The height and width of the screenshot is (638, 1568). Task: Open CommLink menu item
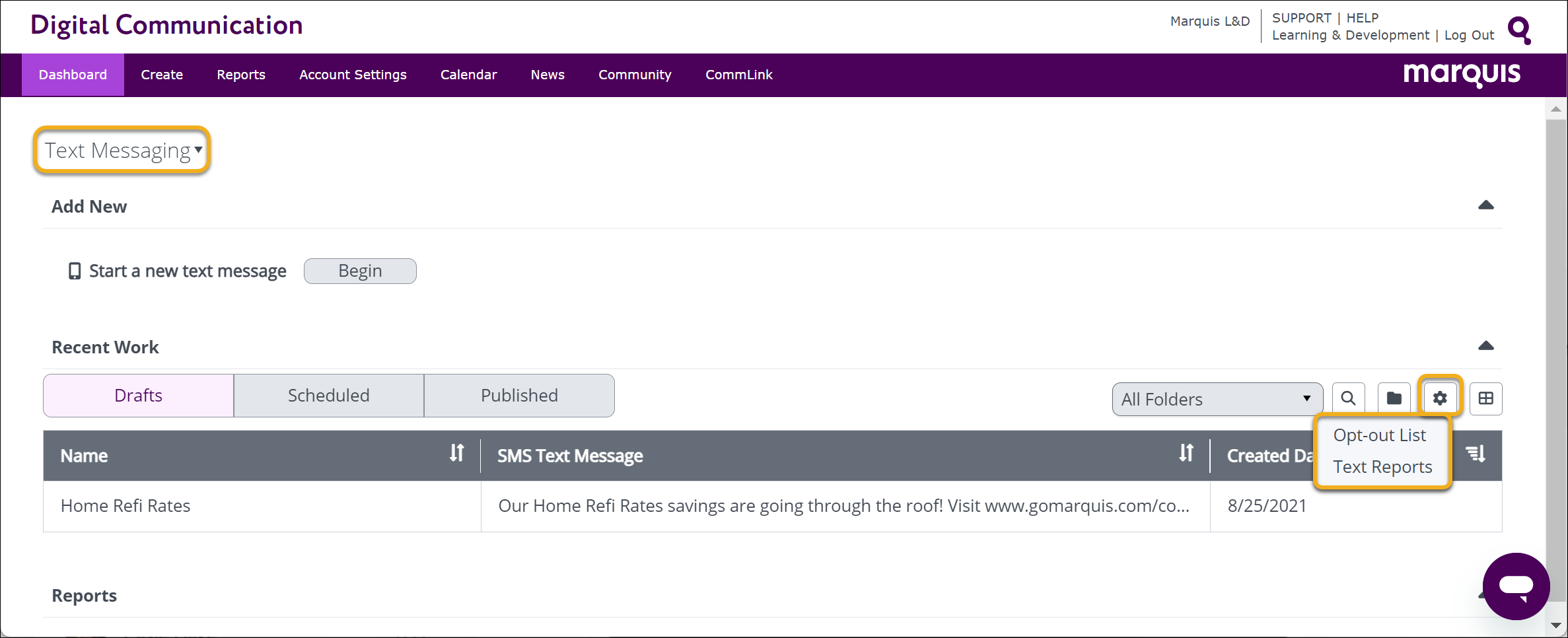click(x=738, y=75)
